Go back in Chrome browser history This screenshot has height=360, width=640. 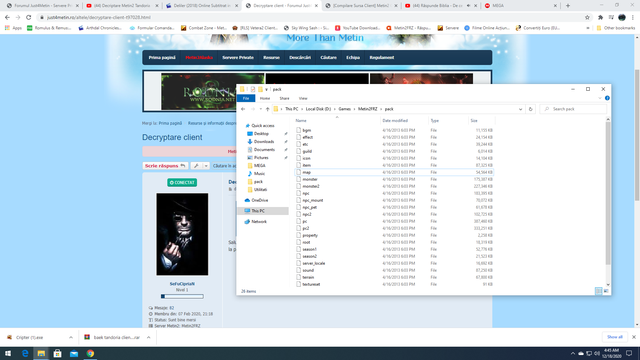coord(7,17)
